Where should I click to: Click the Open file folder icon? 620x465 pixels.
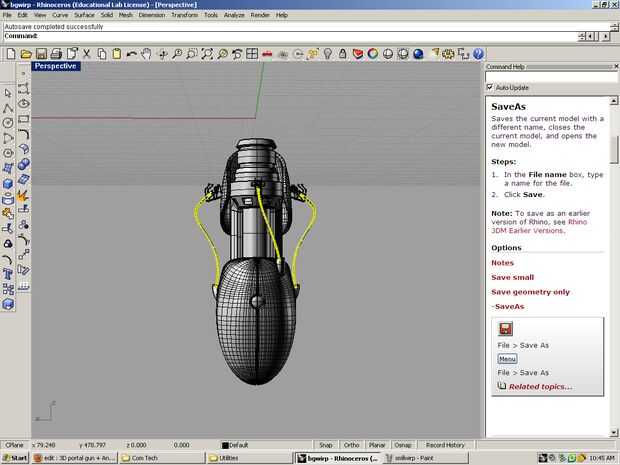pos(27,54)
